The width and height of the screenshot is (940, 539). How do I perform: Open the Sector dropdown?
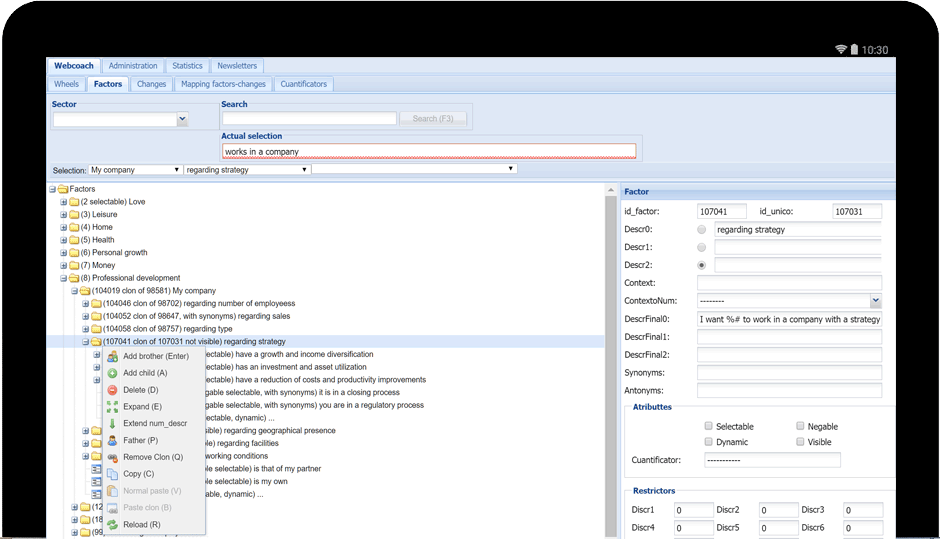[182, 119]
